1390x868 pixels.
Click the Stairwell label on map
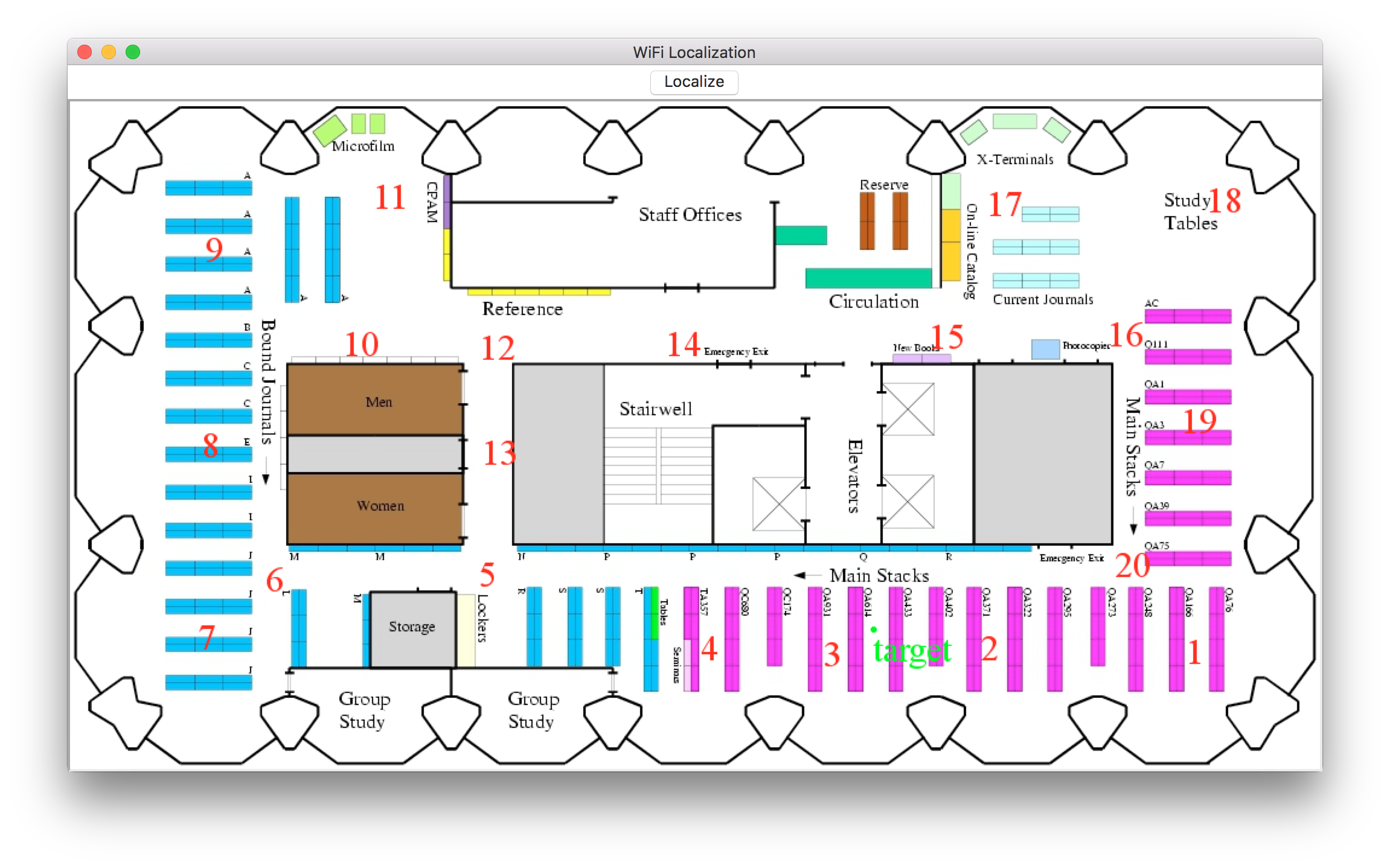(x=656, y=409)
